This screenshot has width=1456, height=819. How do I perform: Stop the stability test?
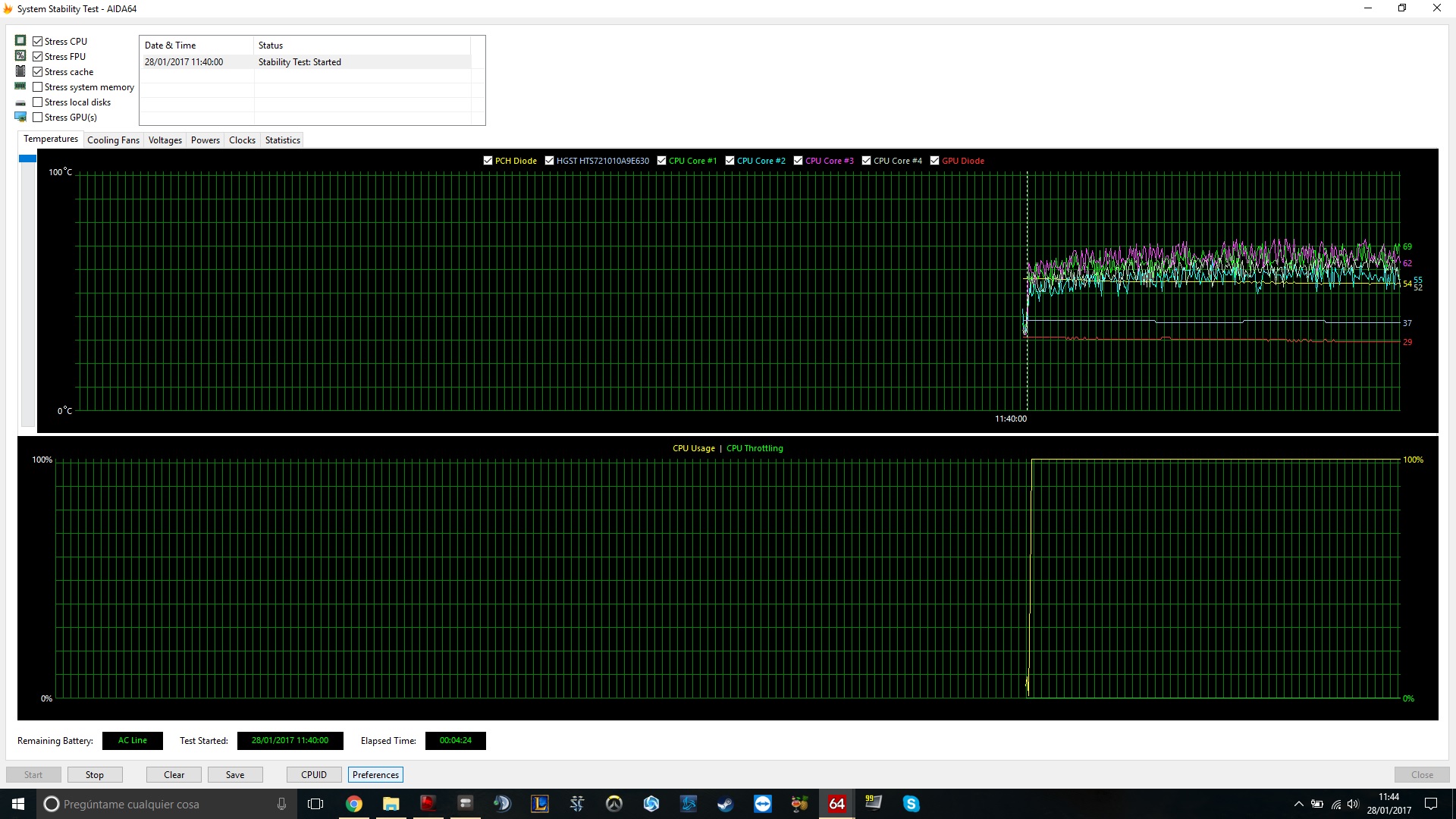(x=95, y=774)
